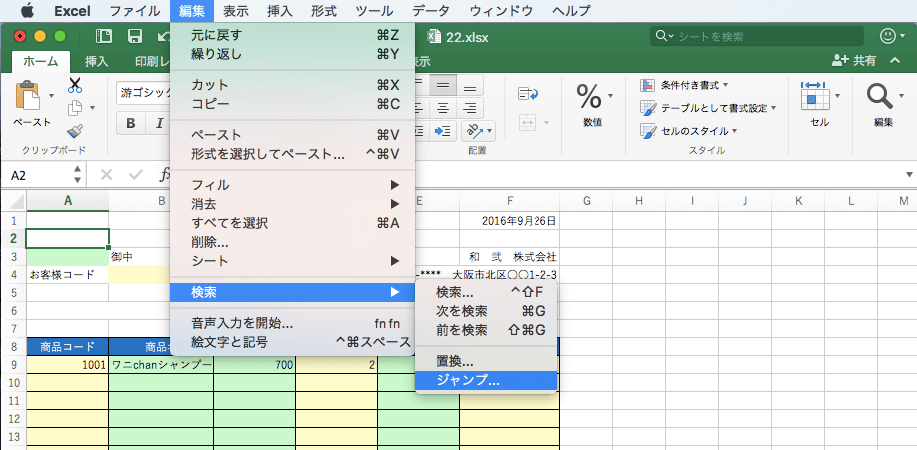This screenshot has width=917, height=450.
Task: Toggle the Italic formatting button
Action: pos(157,124)
